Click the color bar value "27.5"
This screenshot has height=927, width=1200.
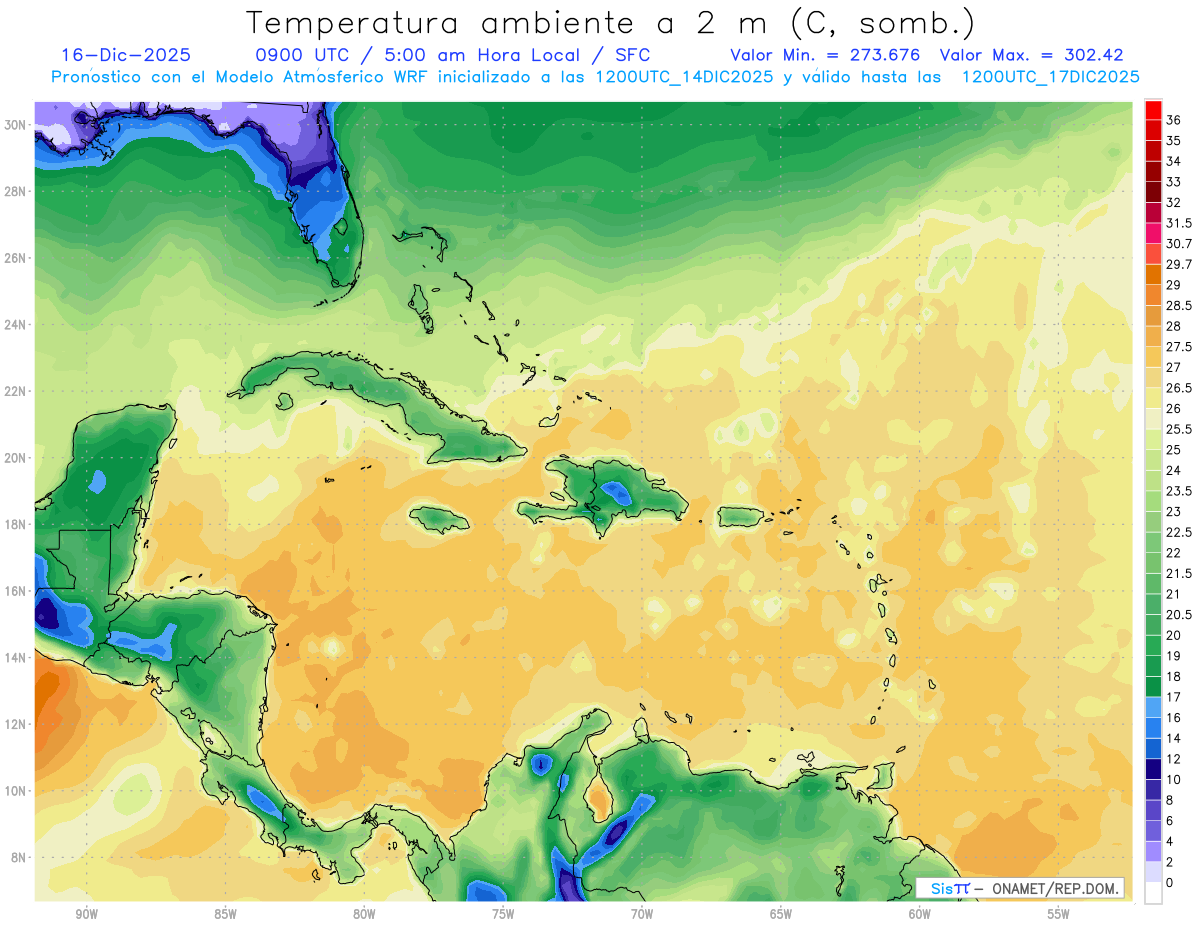[1179, 347]
